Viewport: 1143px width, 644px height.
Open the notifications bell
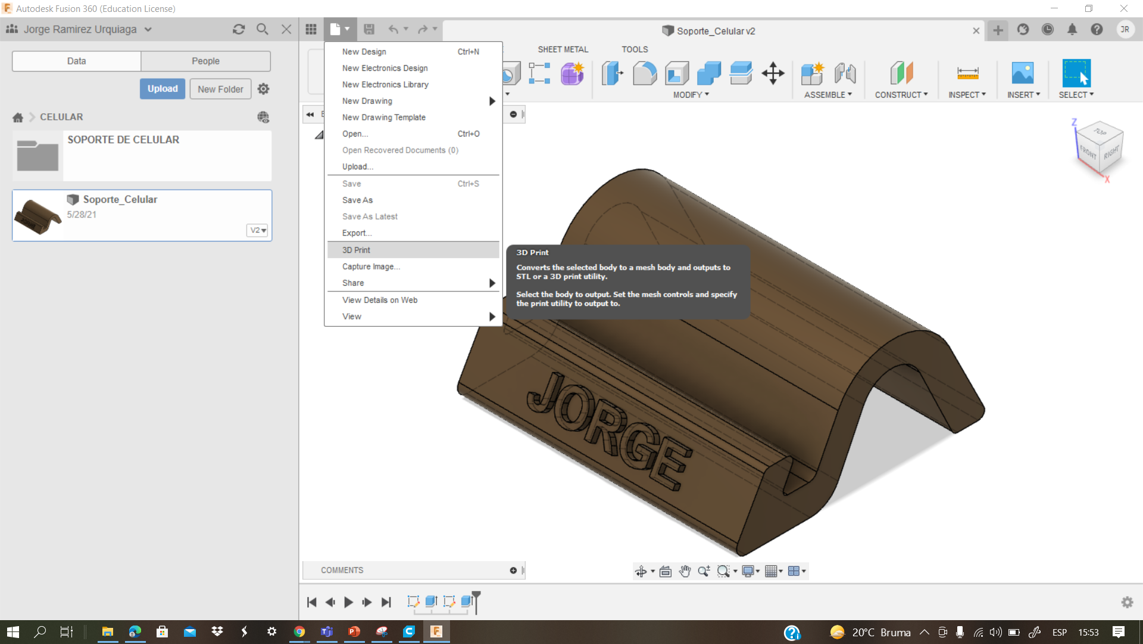1072,30
